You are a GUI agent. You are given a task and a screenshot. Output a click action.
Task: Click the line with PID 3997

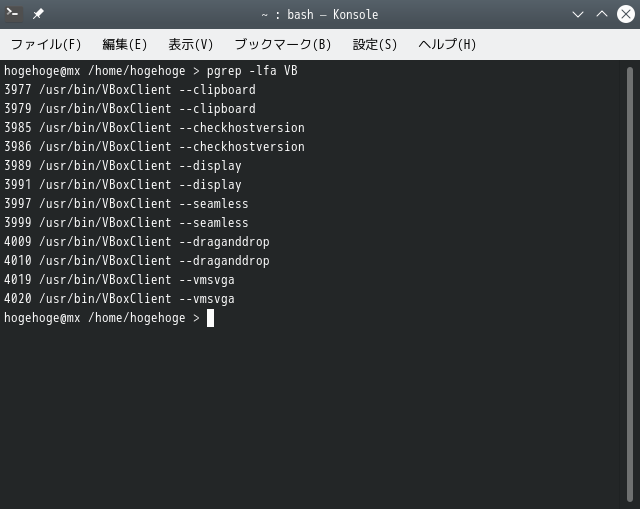(x=126, y=204)
